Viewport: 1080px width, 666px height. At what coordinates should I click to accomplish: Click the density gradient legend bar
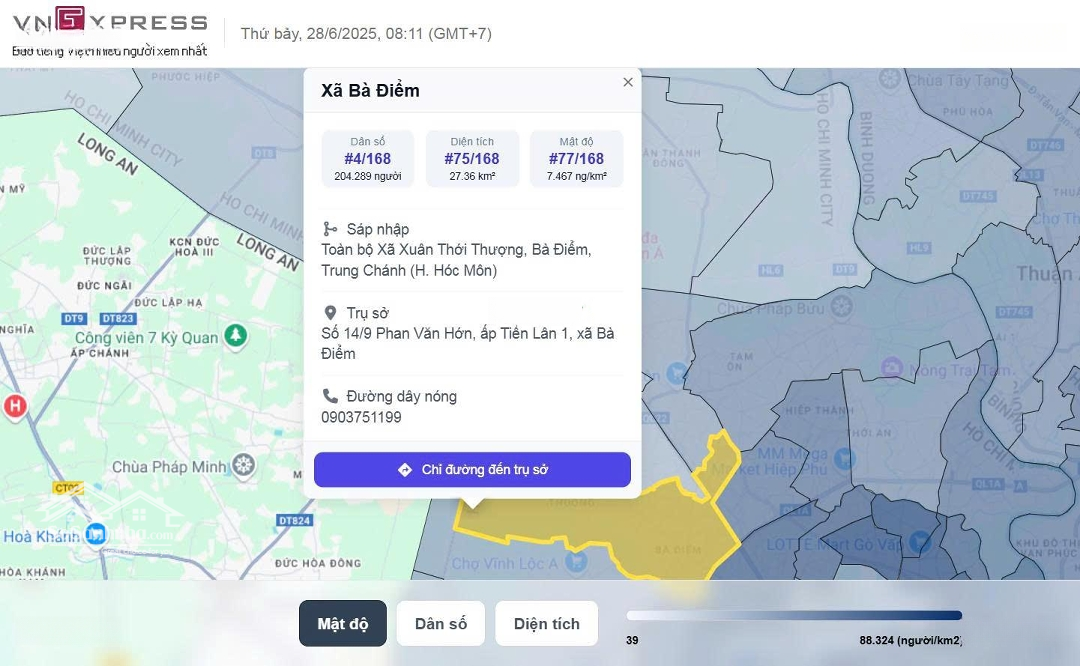(794, 616)
